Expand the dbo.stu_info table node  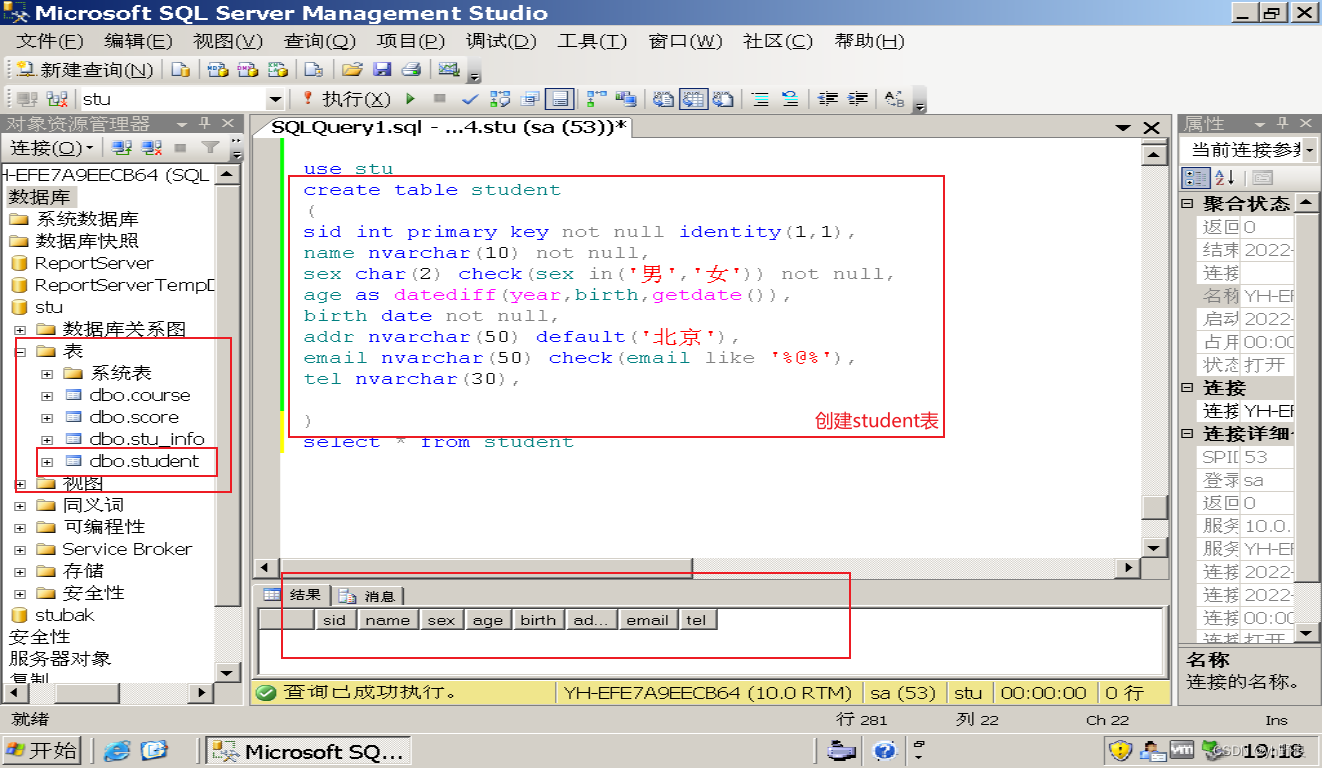[x=46, y=440]
